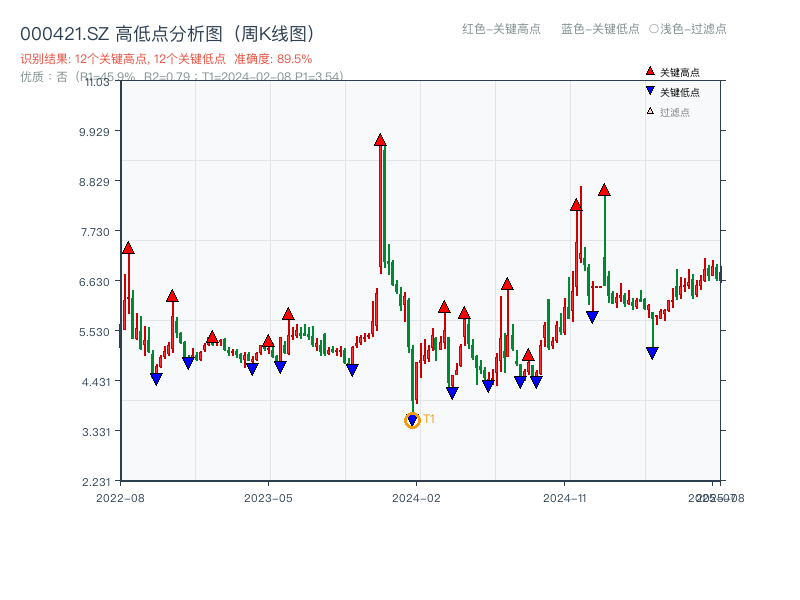Click the red triangle marker at the tallest peak

click(380, 140)
